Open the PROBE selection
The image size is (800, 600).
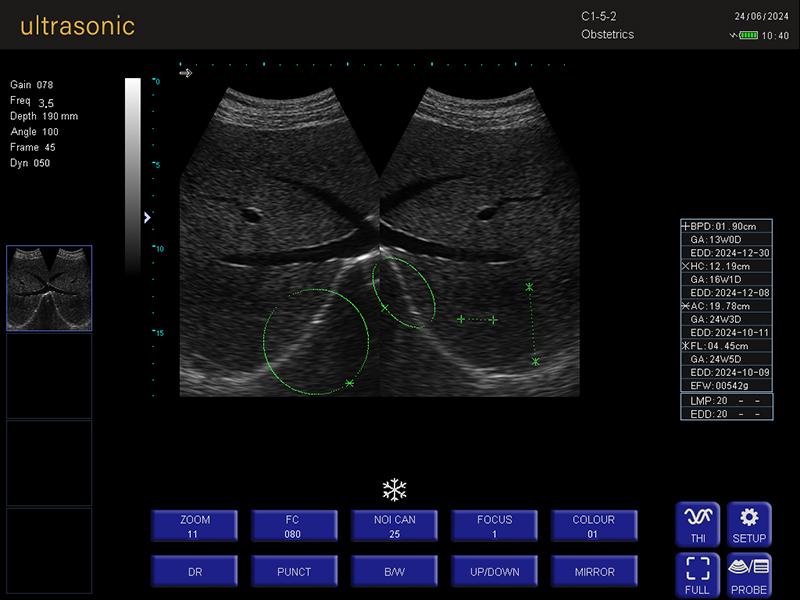point(749,575)
